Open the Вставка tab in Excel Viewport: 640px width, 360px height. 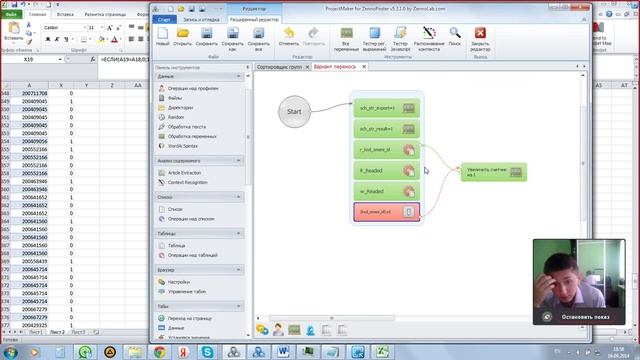pyautogui.click(x=65, y=14)
